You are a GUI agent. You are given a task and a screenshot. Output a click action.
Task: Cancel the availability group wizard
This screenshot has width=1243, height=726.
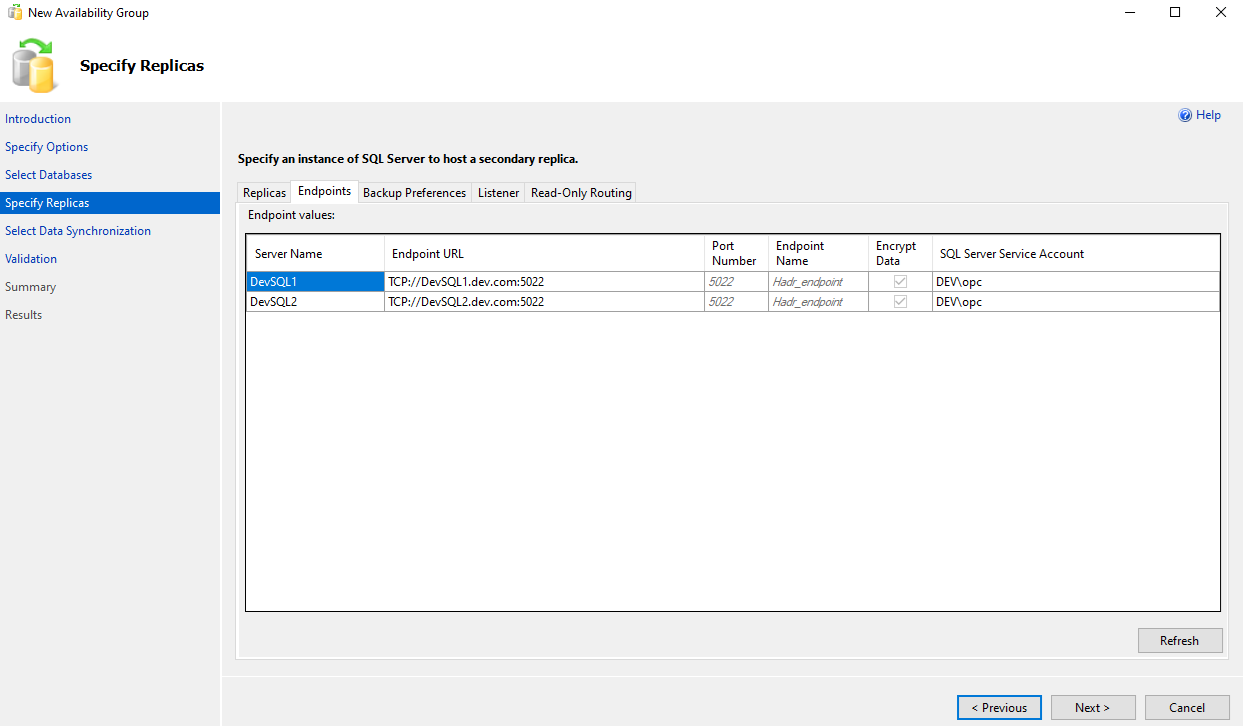click(1187, 708)
